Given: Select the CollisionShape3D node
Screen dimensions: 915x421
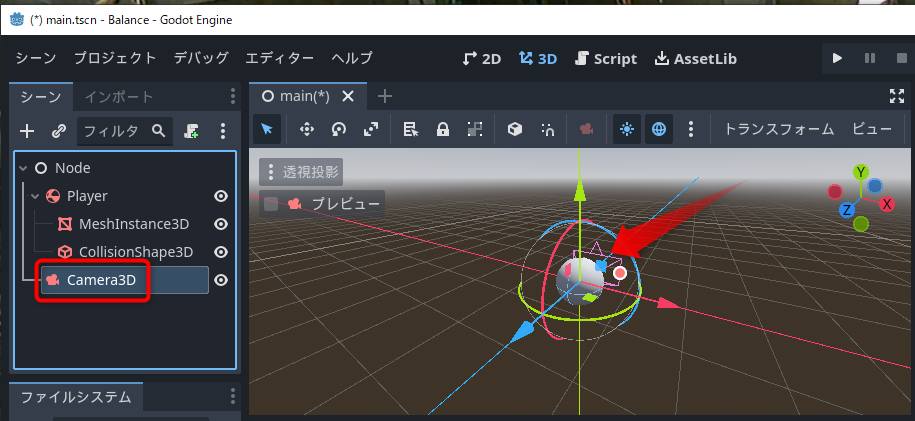Looking at the screenshot, I should point(136,252).
